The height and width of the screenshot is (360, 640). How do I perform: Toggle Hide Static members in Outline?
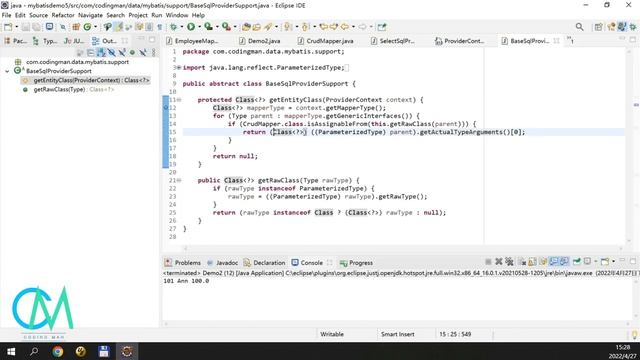pos(122,53)
